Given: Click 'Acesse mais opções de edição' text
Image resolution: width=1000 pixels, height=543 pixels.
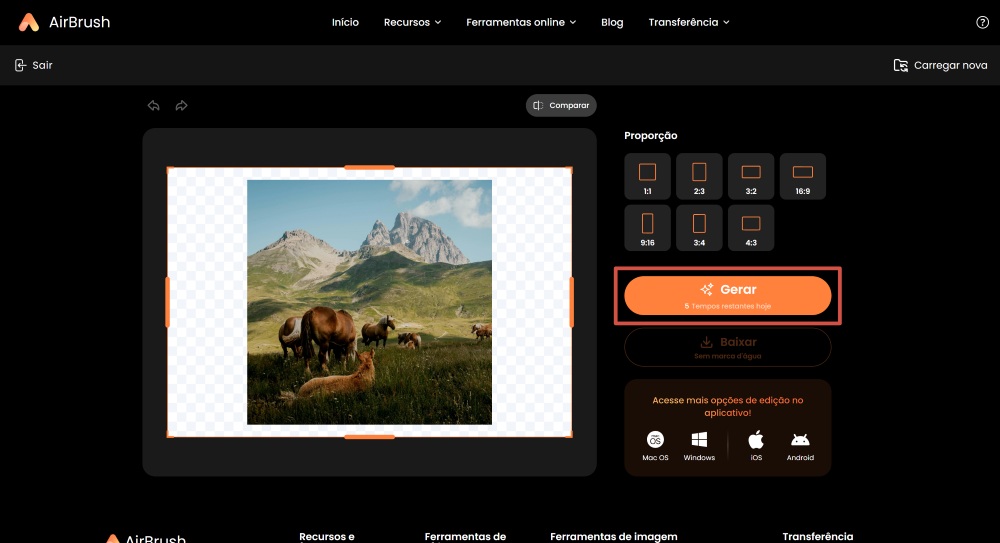Looking at the screenshot, I should pos(728,406).
